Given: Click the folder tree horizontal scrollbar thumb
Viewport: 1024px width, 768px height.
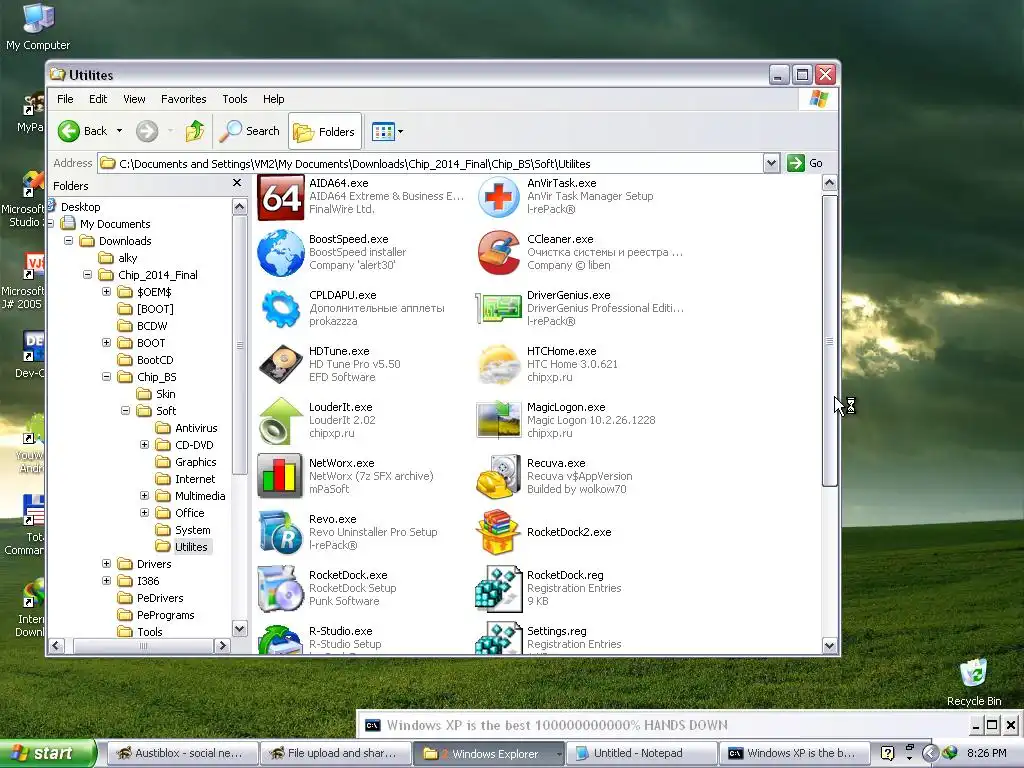Looking at the screenshot, I should coord(143,646).
